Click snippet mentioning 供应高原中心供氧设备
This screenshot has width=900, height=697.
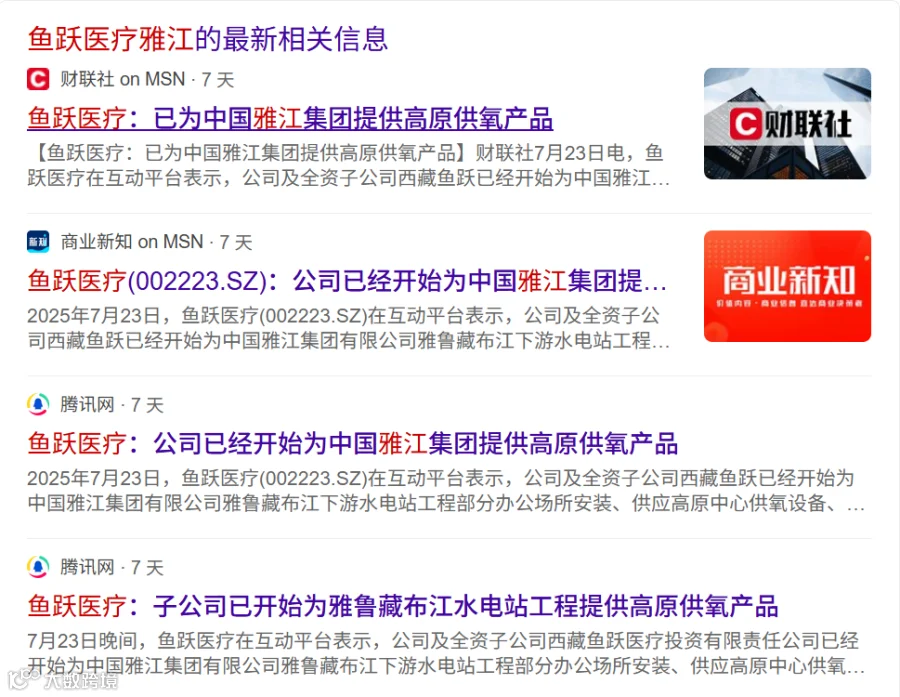click(x=446, y=491)
